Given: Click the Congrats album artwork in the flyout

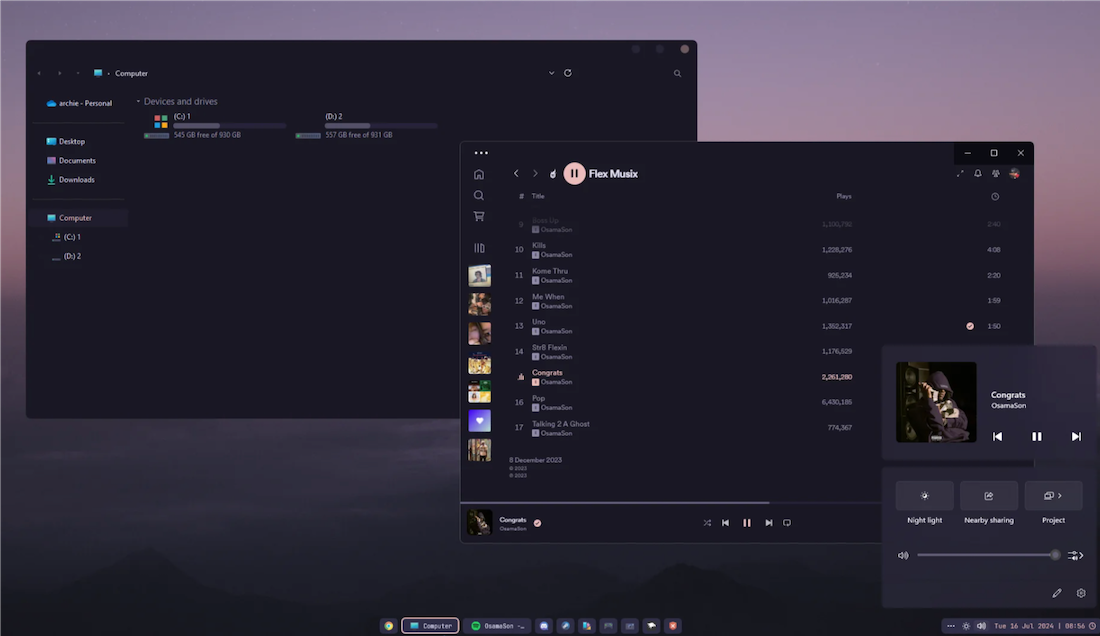Looking at the screenshot, I should (x=935, y=401).
